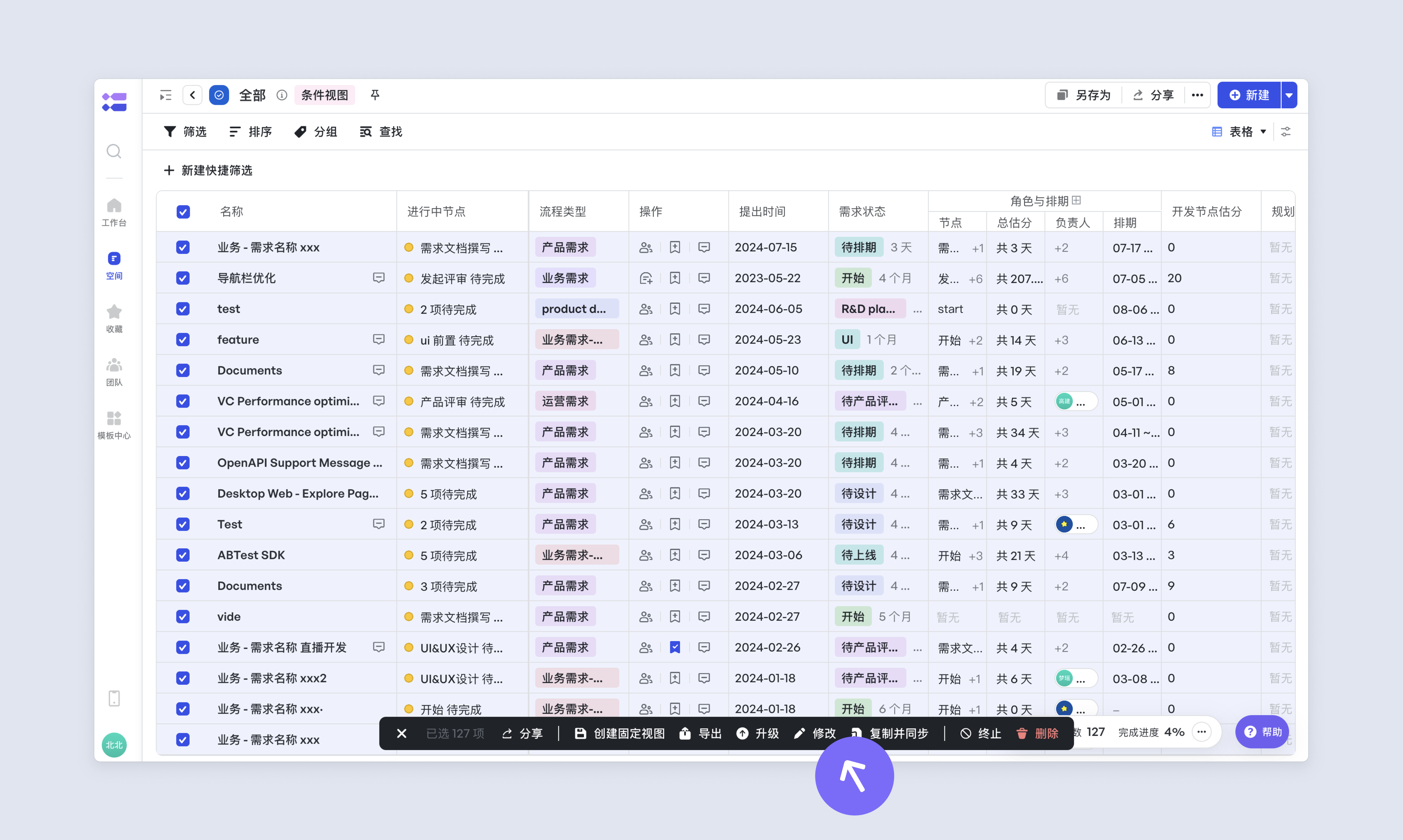Open 收藏 favorites in the sidebar
The image size is (1403, 840).
(114, 319)
